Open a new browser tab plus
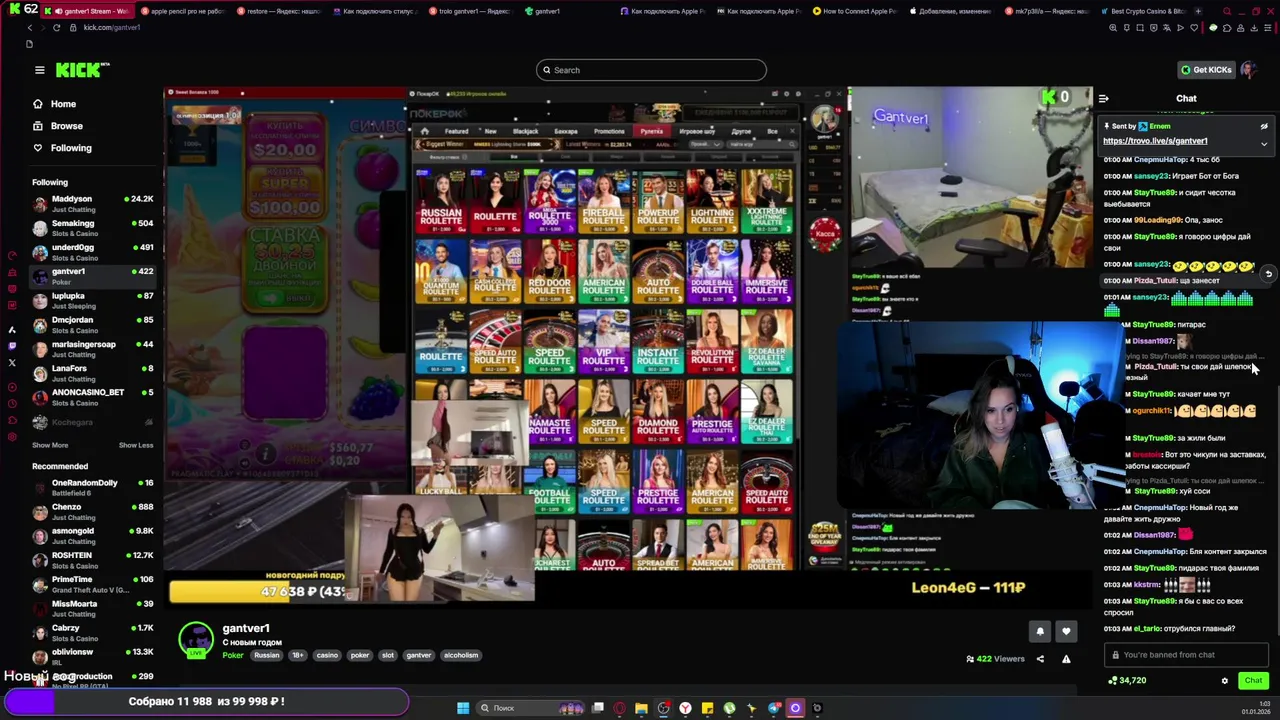 (x=1198, y=11)
